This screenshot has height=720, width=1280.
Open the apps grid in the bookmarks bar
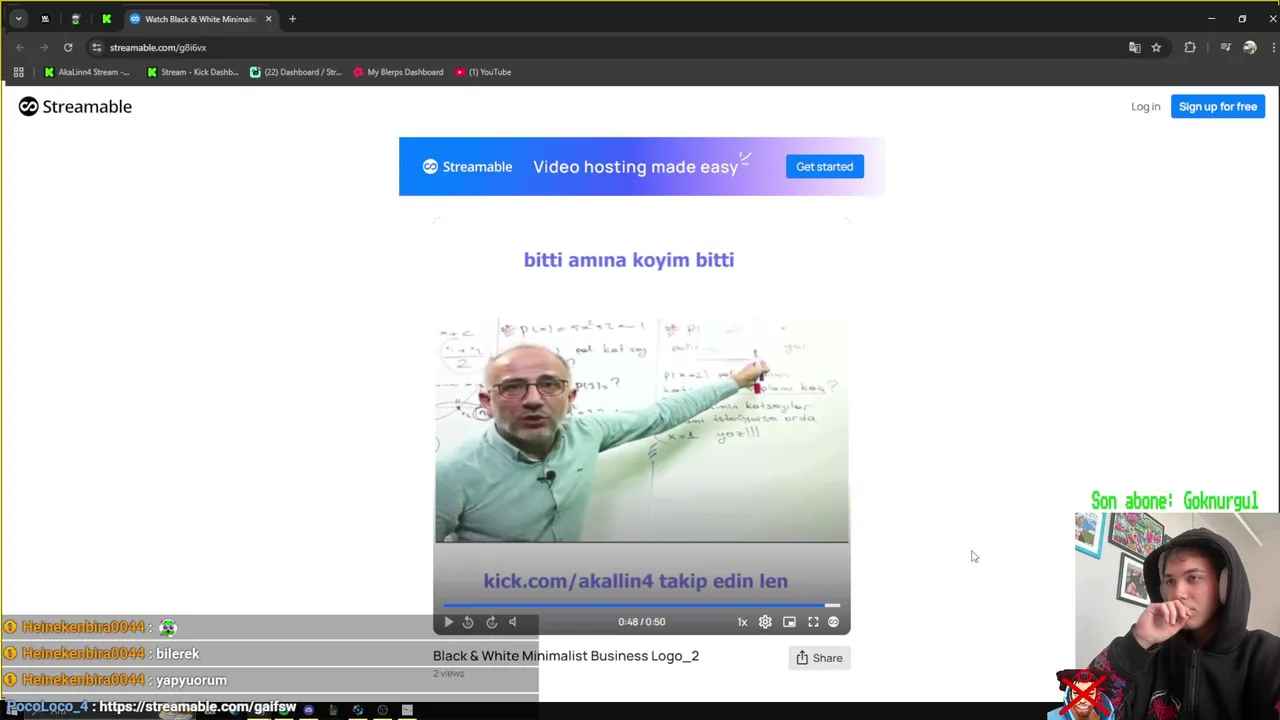[x=18, y=72]
